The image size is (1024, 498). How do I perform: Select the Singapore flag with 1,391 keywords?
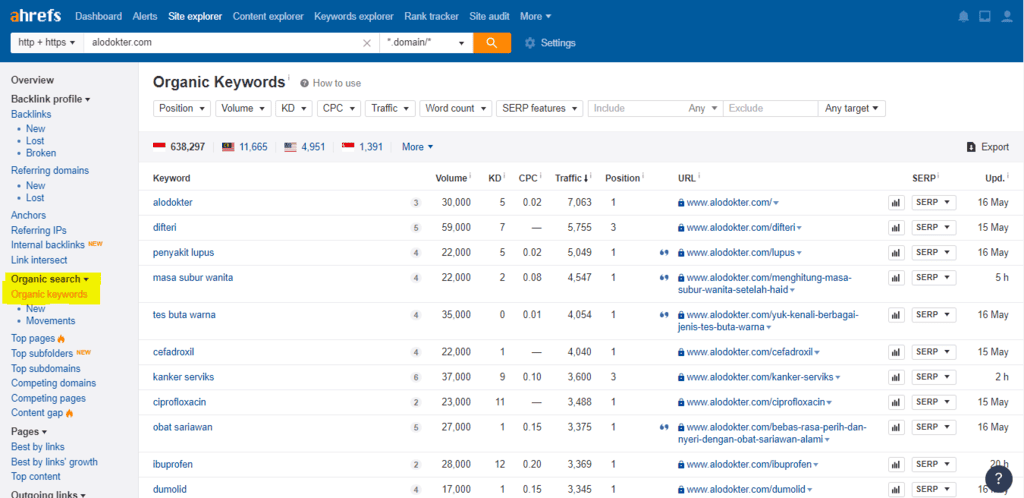click(x=362, y=147)
